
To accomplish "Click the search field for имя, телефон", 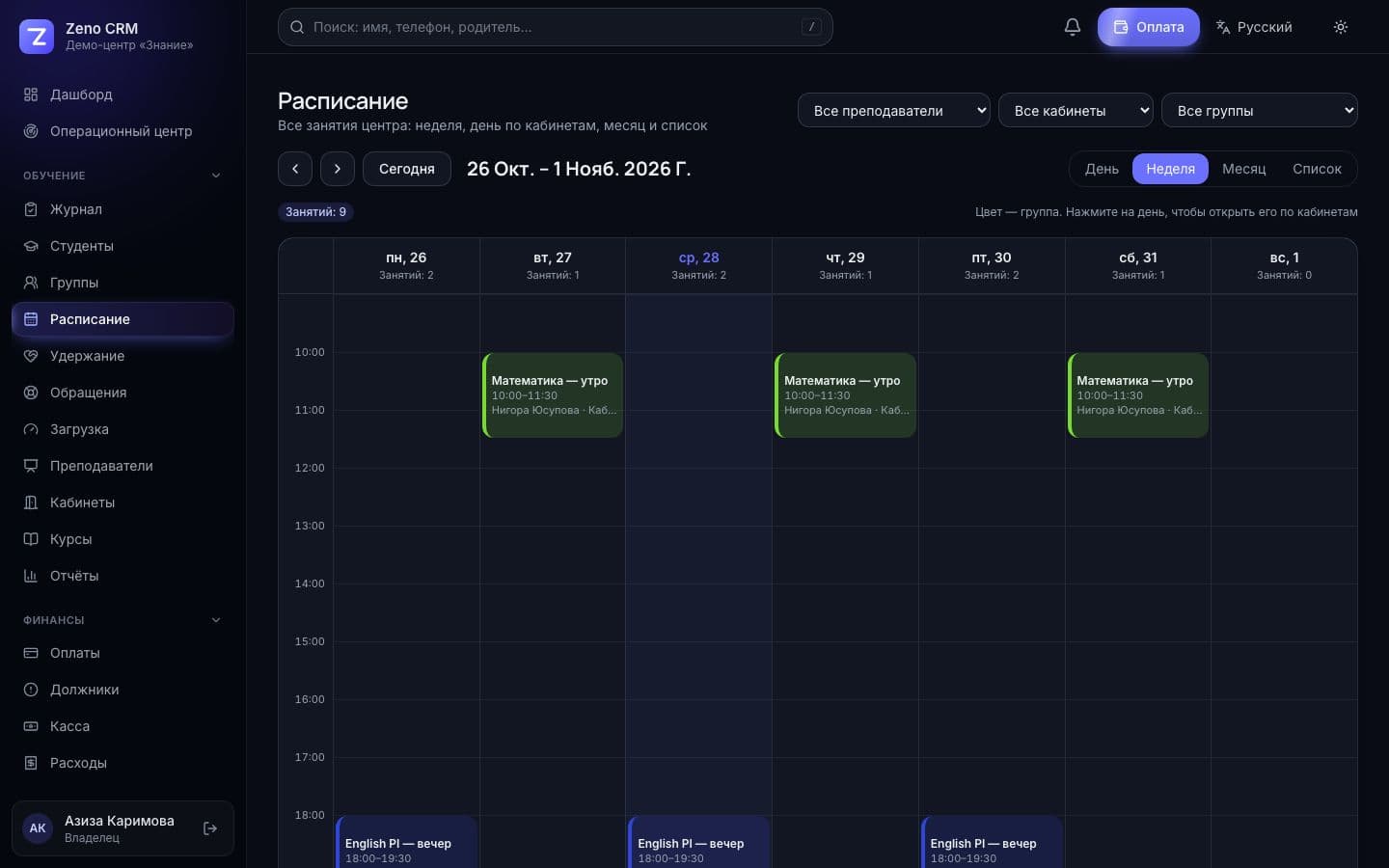I will pos(556,27).
